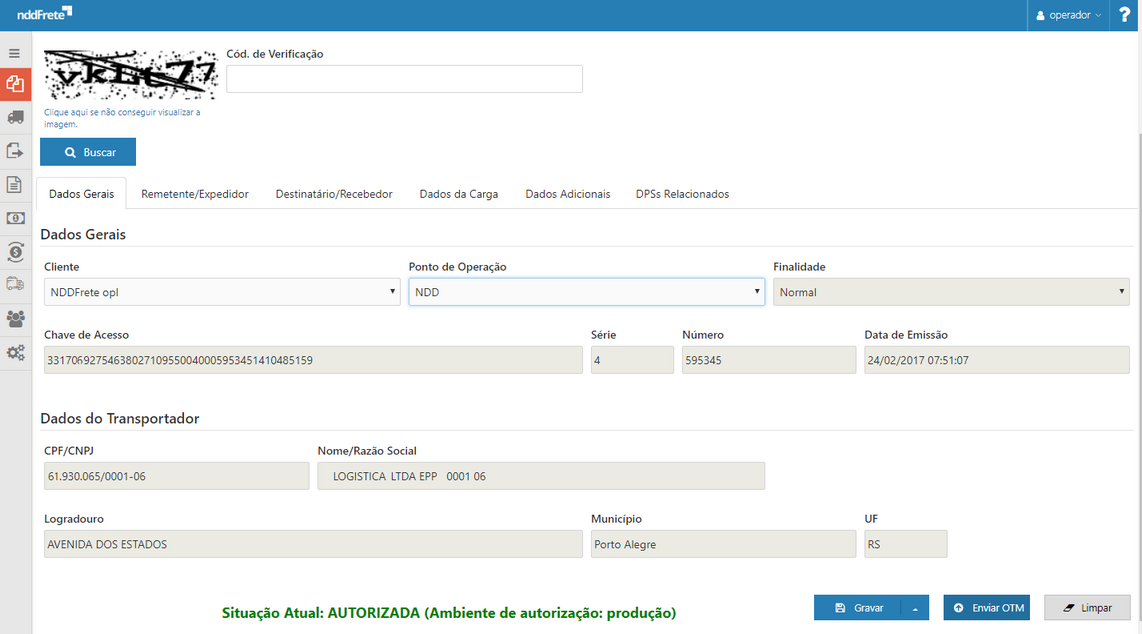1142x634 pixels.
Task: Click inside the Cód. de Verificação field
Action: 404,78
